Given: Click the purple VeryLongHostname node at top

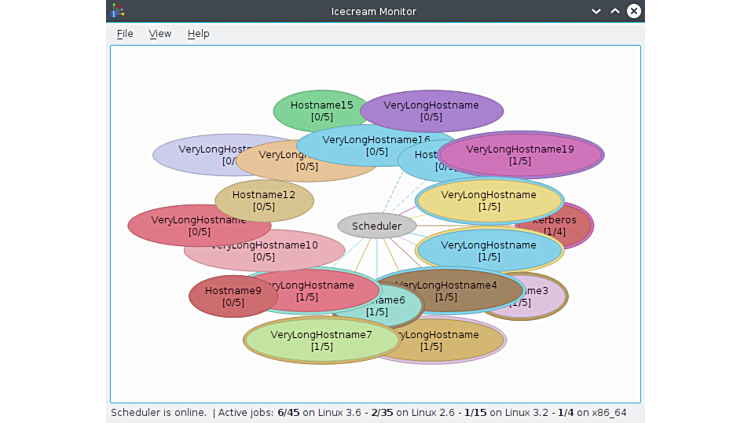Looking at the screenshot, I should 431,111.
